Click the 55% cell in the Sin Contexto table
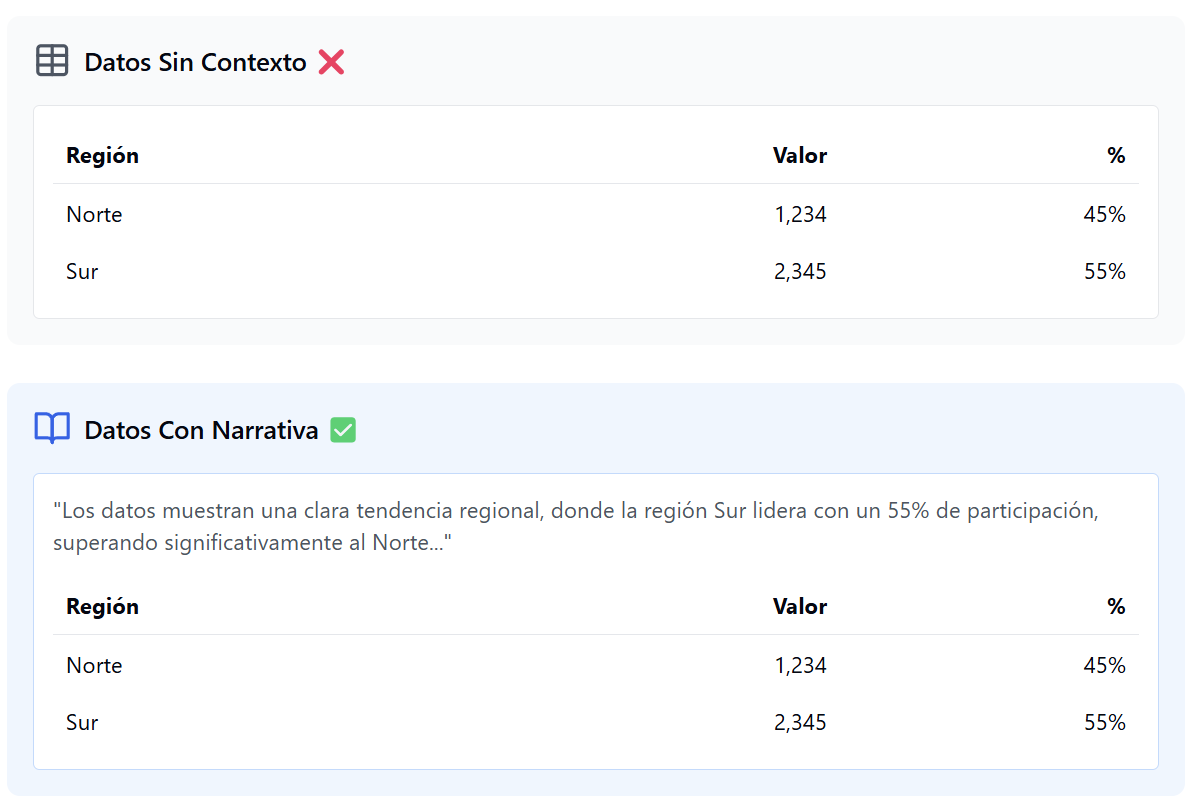 (1104, 271)
